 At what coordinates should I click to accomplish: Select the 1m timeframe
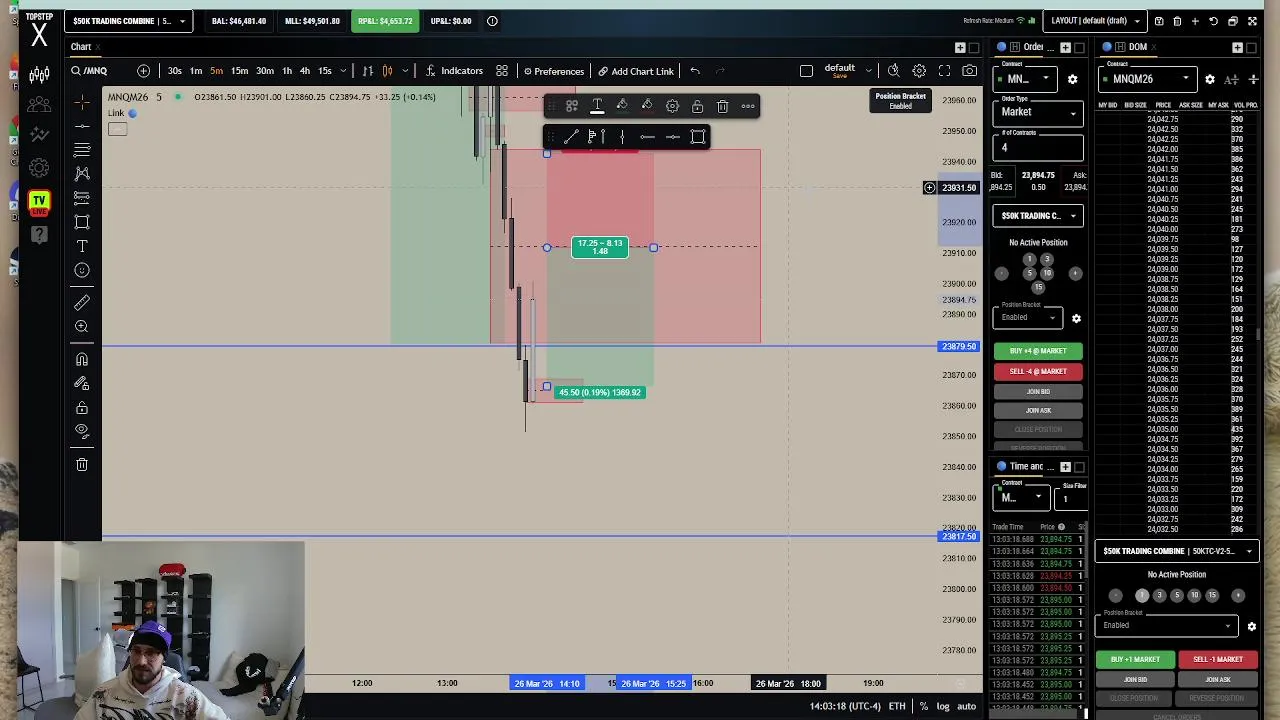(x=196, y=71)
